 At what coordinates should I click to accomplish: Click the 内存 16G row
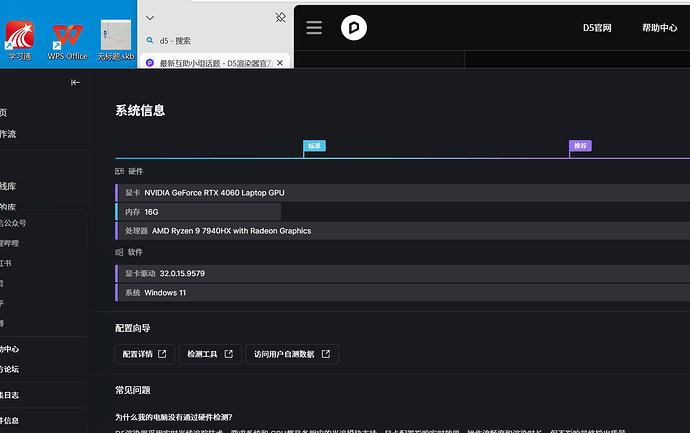(198, 212)
